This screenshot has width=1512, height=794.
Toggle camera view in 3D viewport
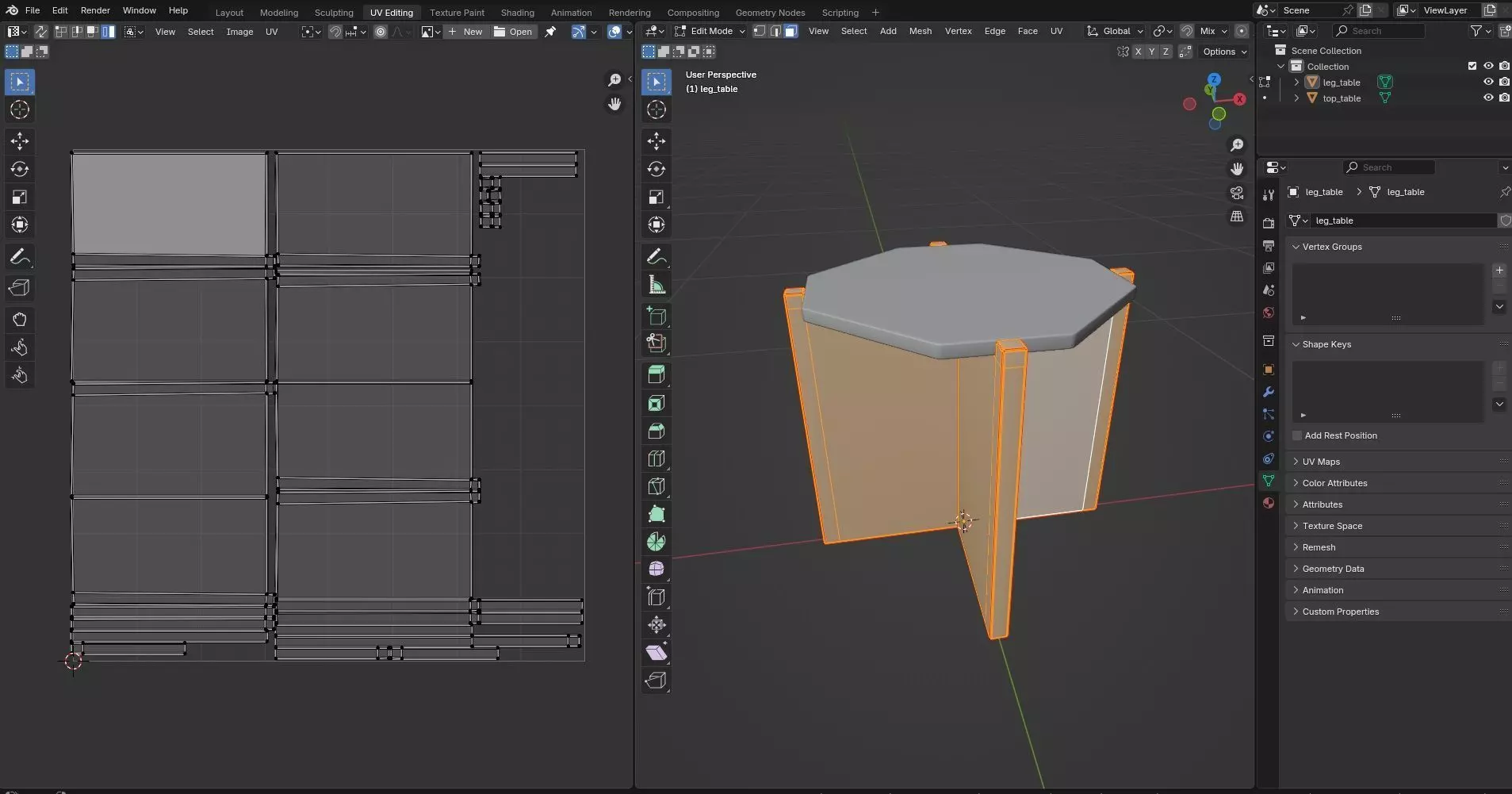click(x=1237, y=193)
